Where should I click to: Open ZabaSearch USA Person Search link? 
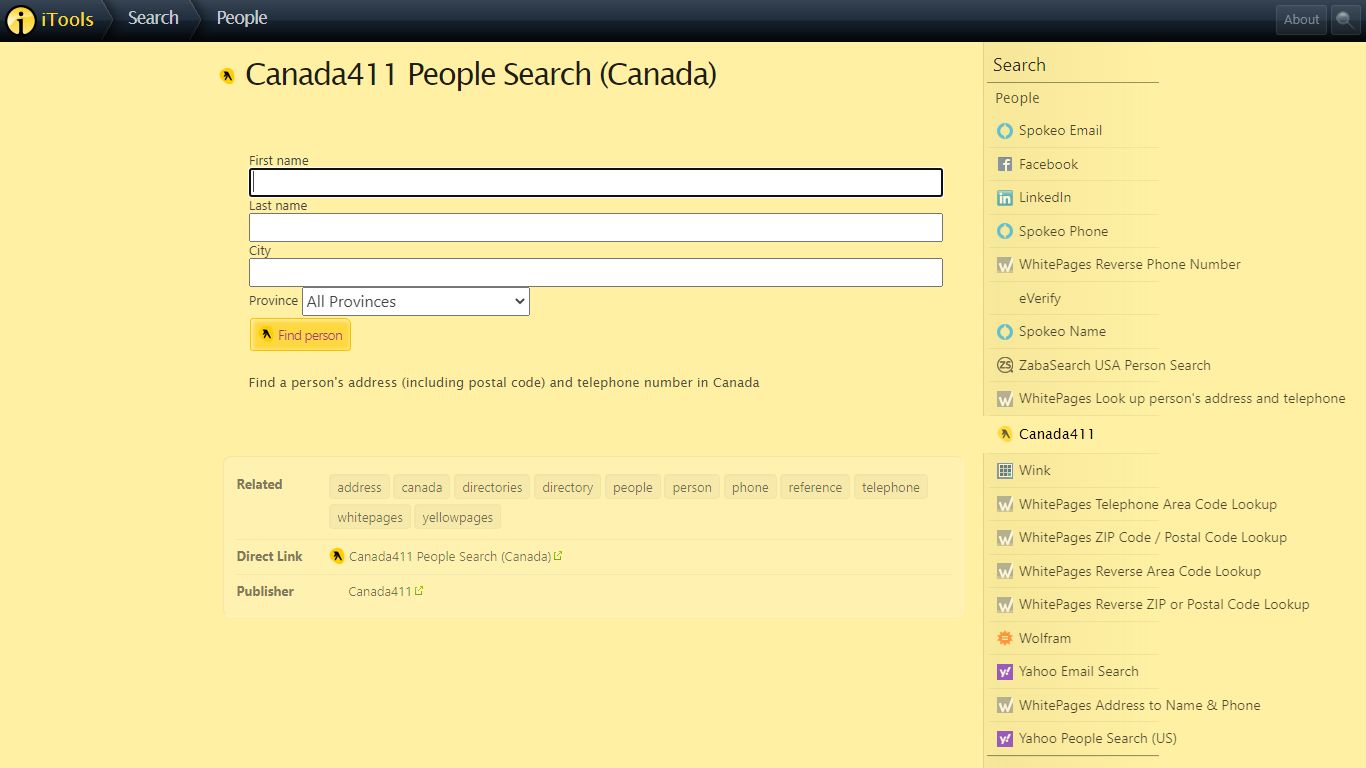(x=1115, y=365)
